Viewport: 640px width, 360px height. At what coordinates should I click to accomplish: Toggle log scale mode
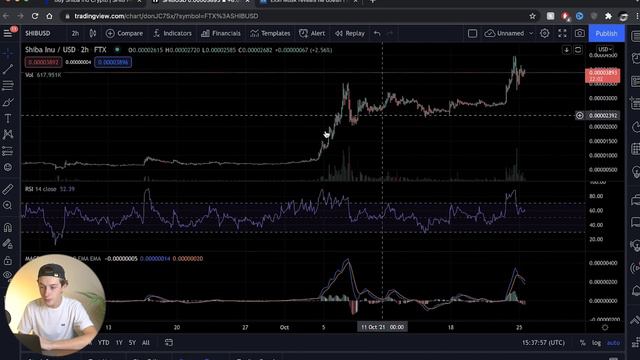[596, 343]
